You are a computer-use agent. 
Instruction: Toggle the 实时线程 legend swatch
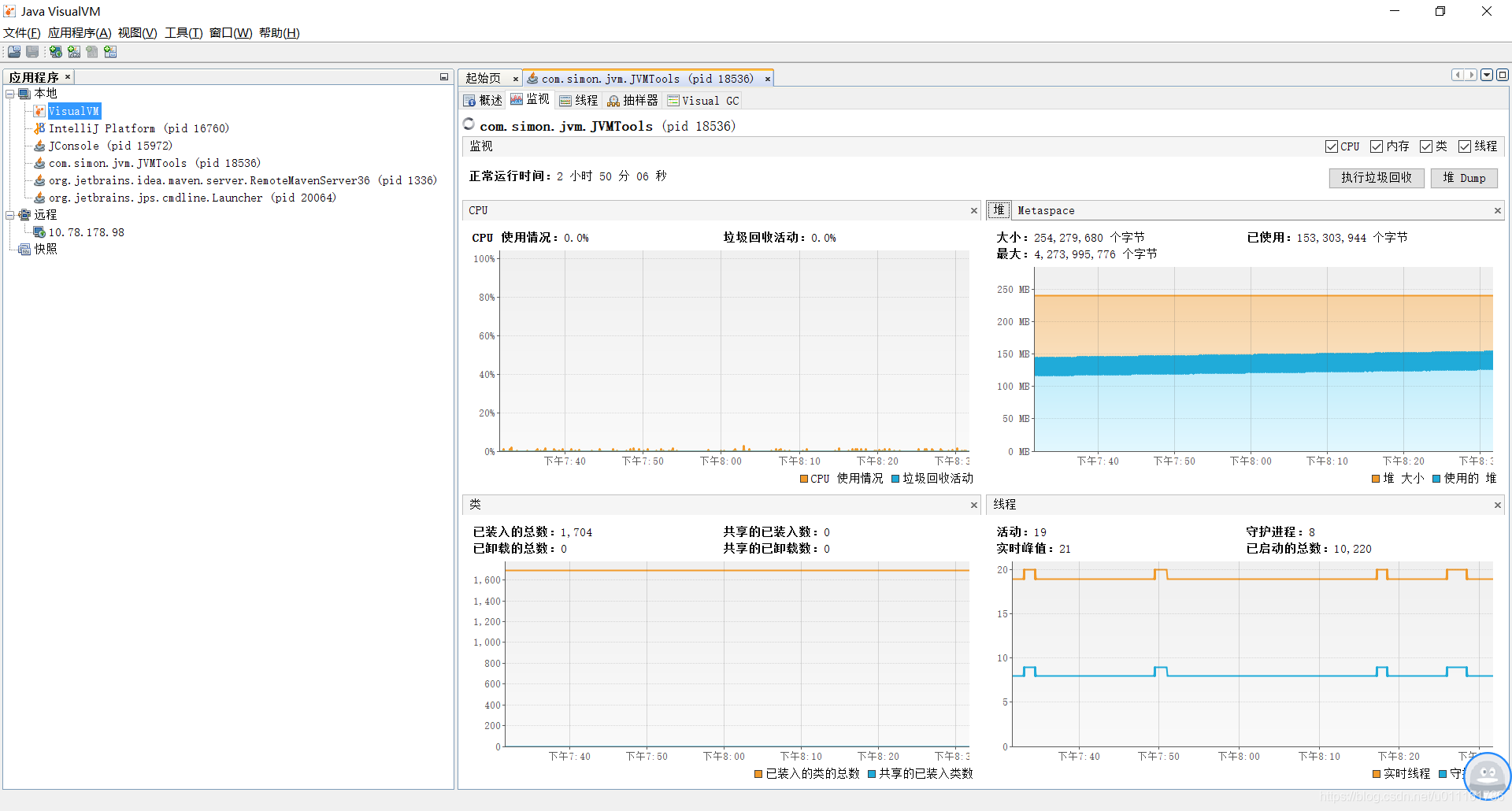tap(1377, 774)
